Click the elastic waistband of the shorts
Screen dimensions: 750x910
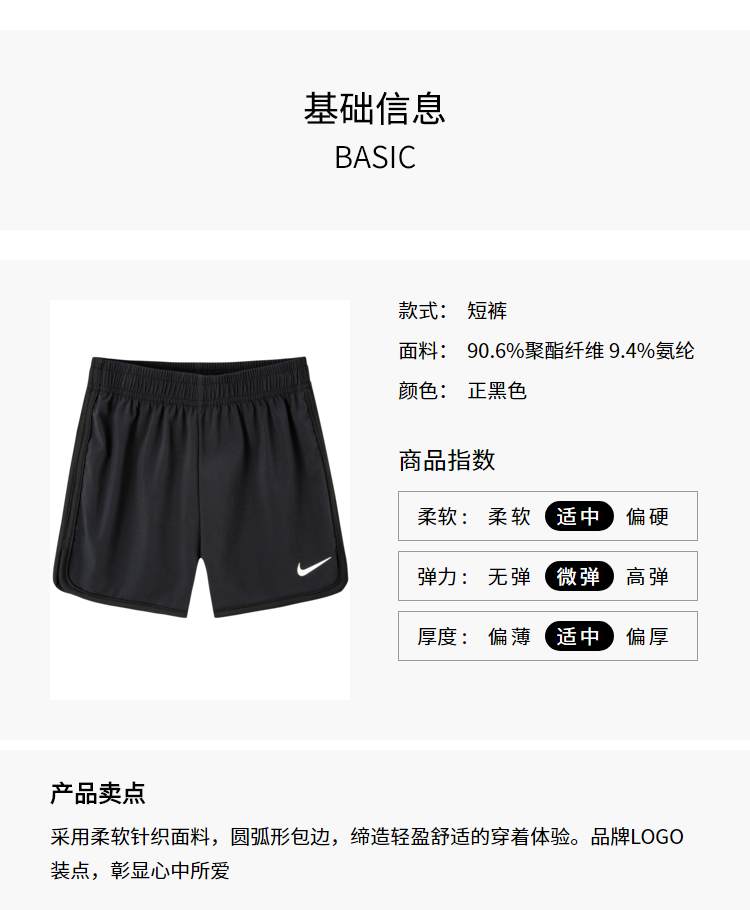(x=199, y=376)
